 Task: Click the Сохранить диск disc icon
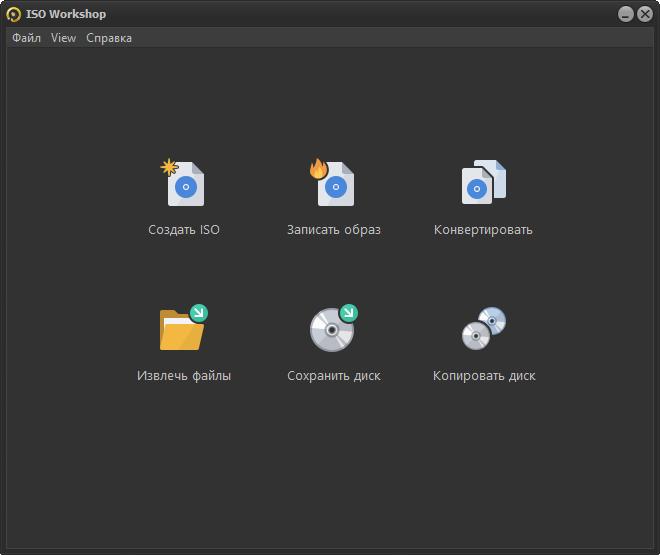click(332, 330)
